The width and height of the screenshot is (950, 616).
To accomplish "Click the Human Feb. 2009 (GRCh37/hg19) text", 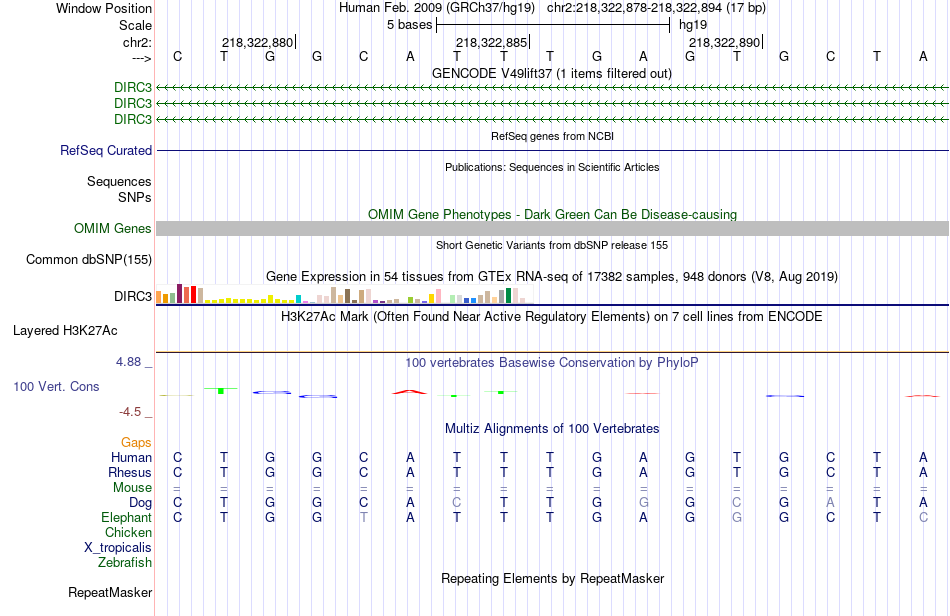I will [437, 8].
